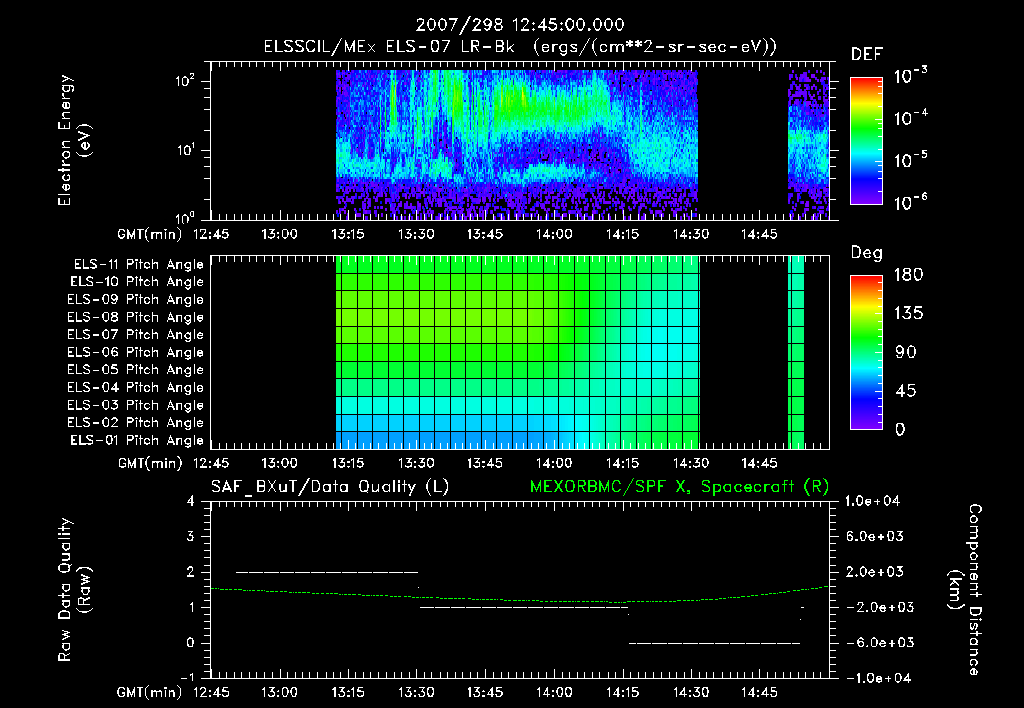Select the 'ELS-02 Pitch Angle' row label
This screenshot has width=1024, height=708.
pos(136,423)
